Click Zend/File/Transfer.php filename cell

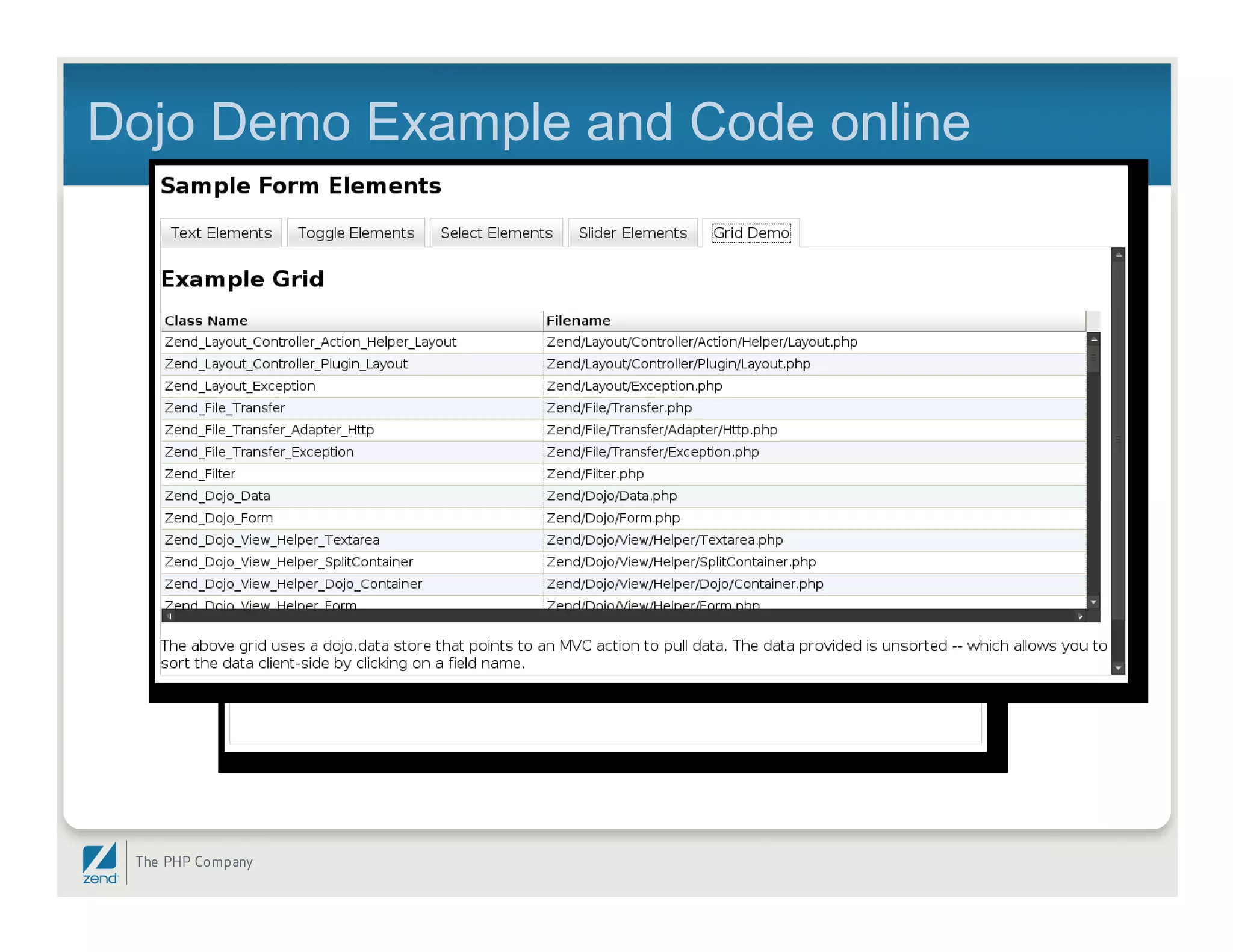(815, 408)
